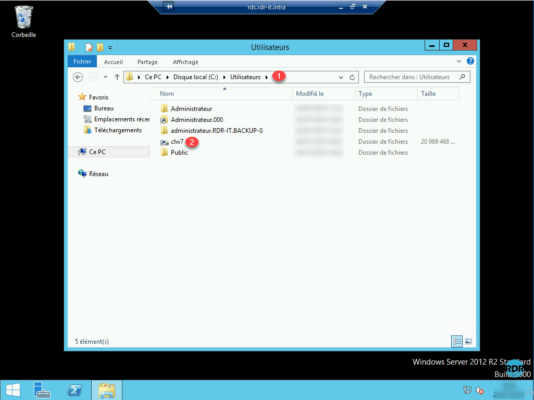534x400 pixels.
Task: Switch to details view layout
Action: point(456,341)
